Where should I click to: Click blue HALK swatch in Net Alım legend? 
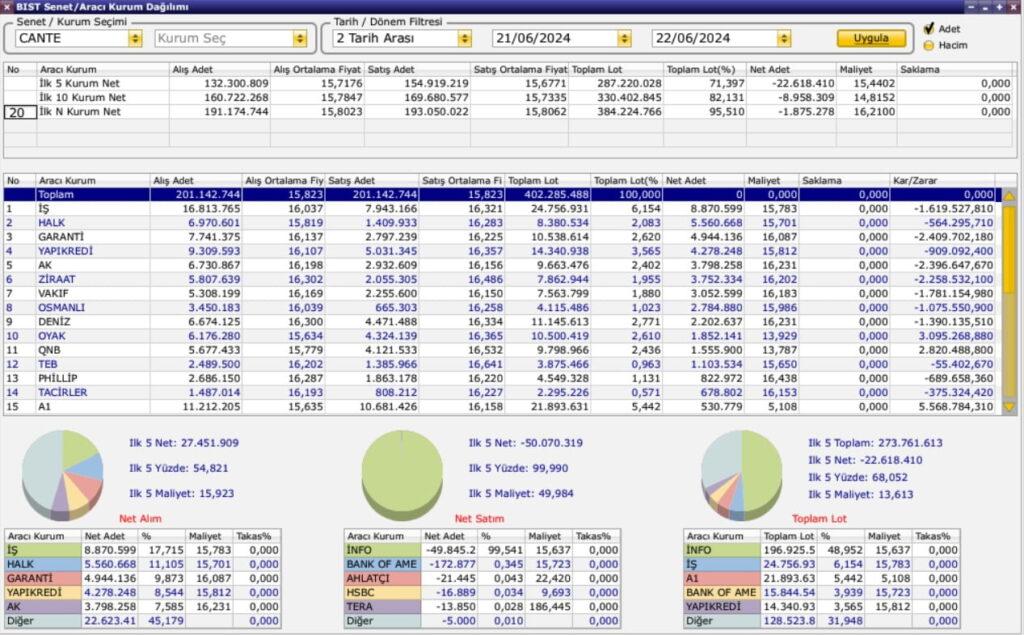click(43, 564)
